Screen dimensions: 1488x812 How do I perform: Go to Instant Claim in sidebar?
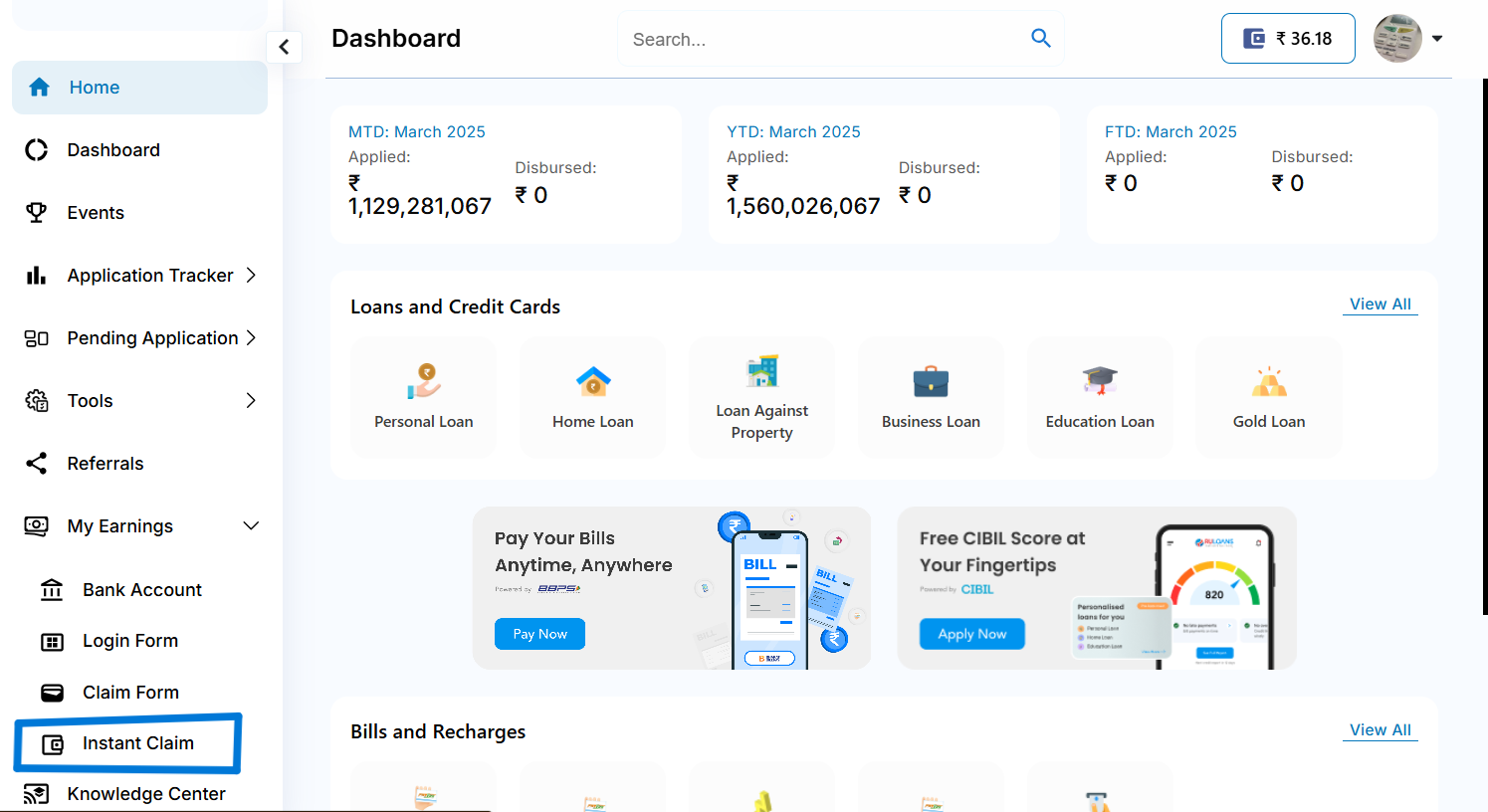137,743
